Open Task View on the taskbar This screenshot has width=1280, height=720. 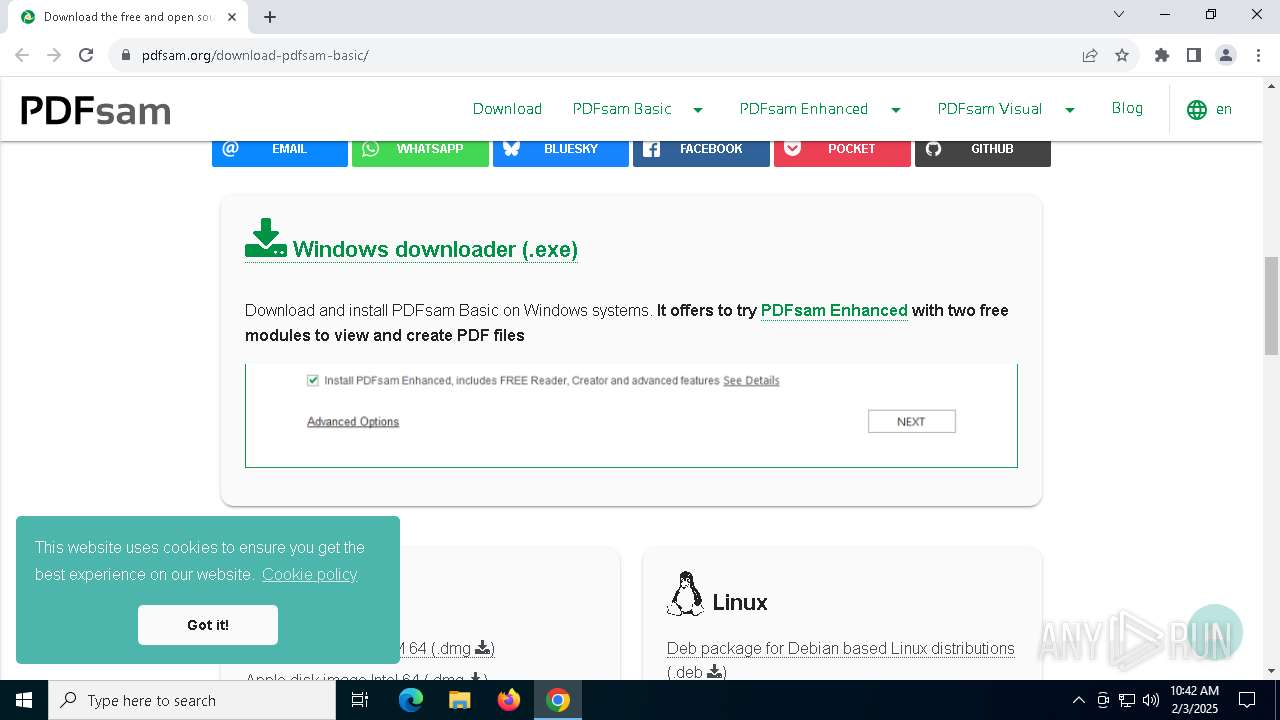click(360, 700)
